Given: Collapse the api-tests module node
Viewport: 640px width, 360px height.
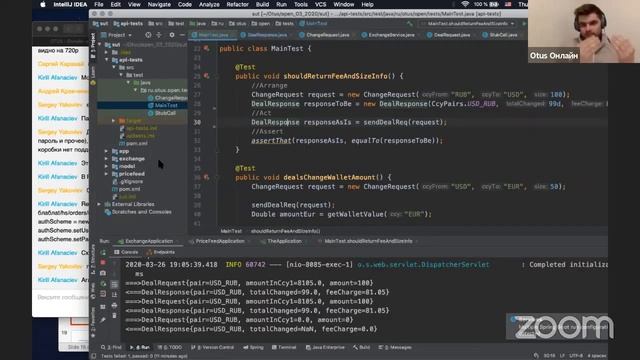Looking at the screenshot, I should (107, 60).
